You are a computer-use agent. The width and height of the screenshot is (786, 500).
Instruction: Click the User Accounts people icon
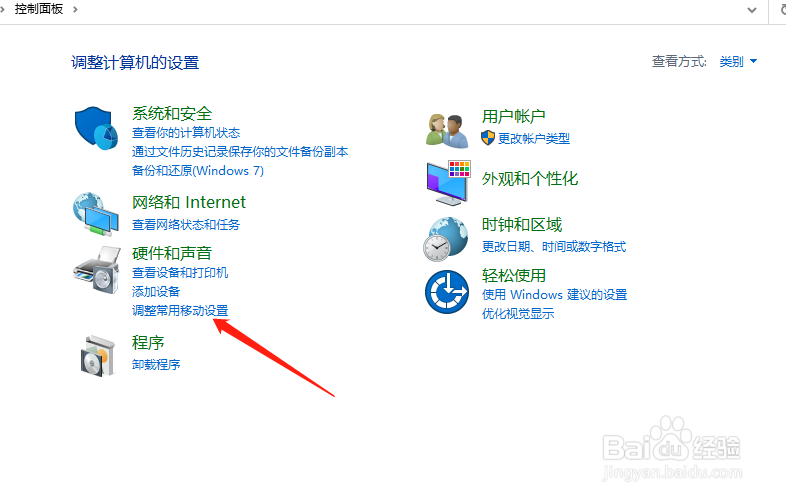[x=447, y=130]
